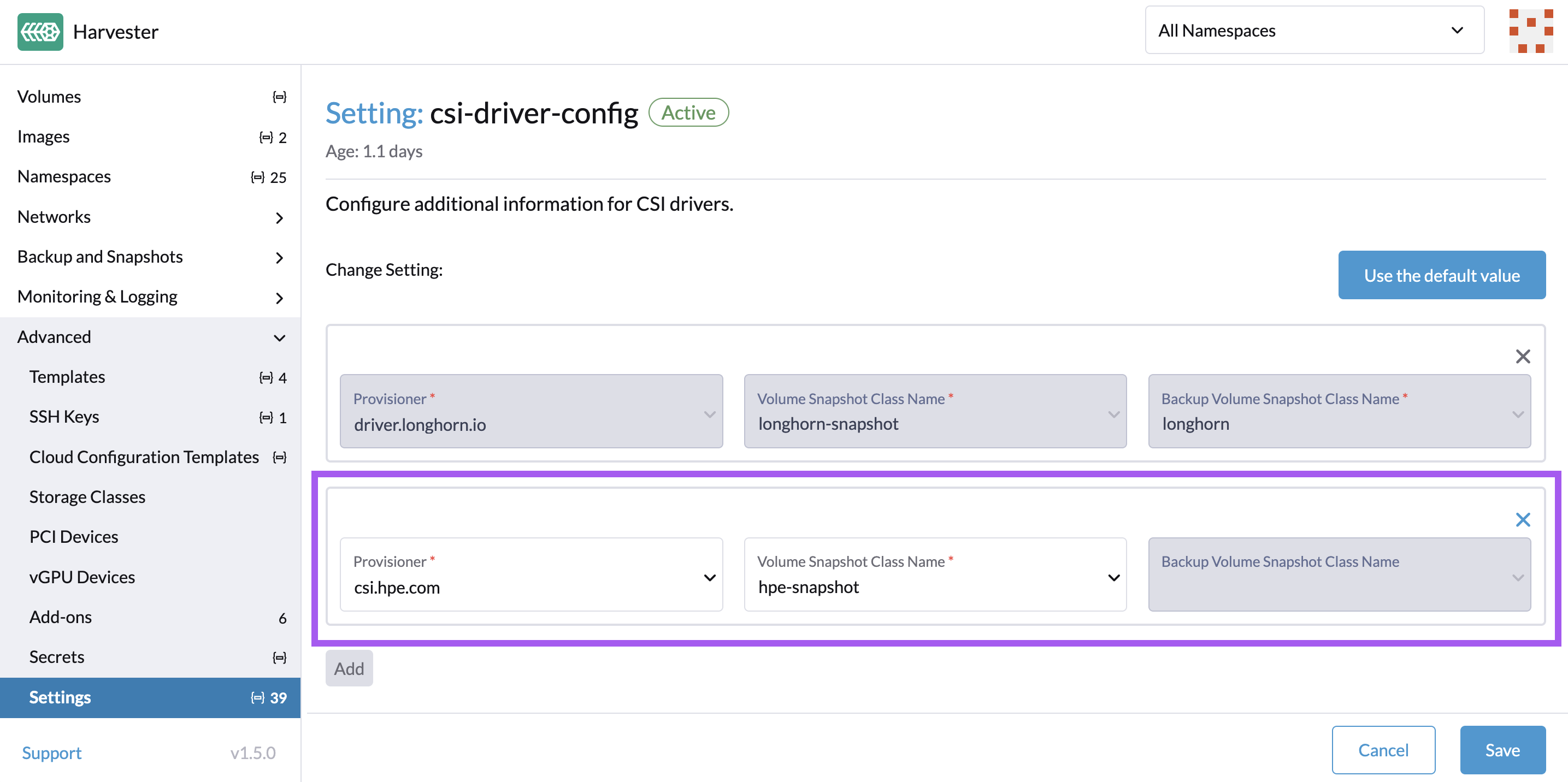Open the empty Backup Volume Snapshot Class dropdown
This screenshot has width=1568, height=782.
(x=1339, y=574)
